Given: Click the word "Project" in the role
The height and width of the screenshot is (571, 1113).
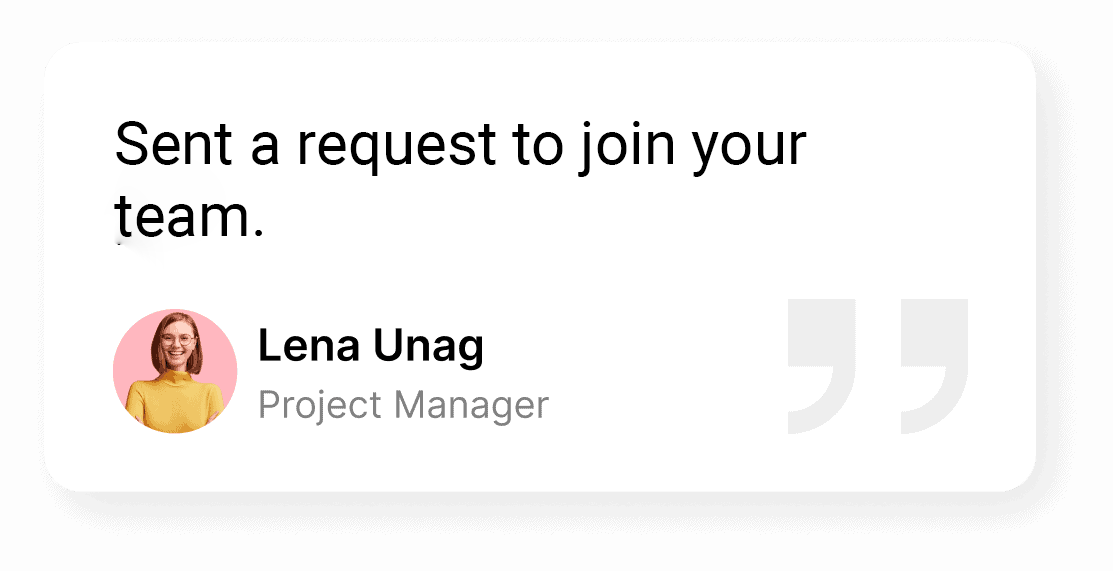Looking at the screenshot, I should tap(320, 407).
